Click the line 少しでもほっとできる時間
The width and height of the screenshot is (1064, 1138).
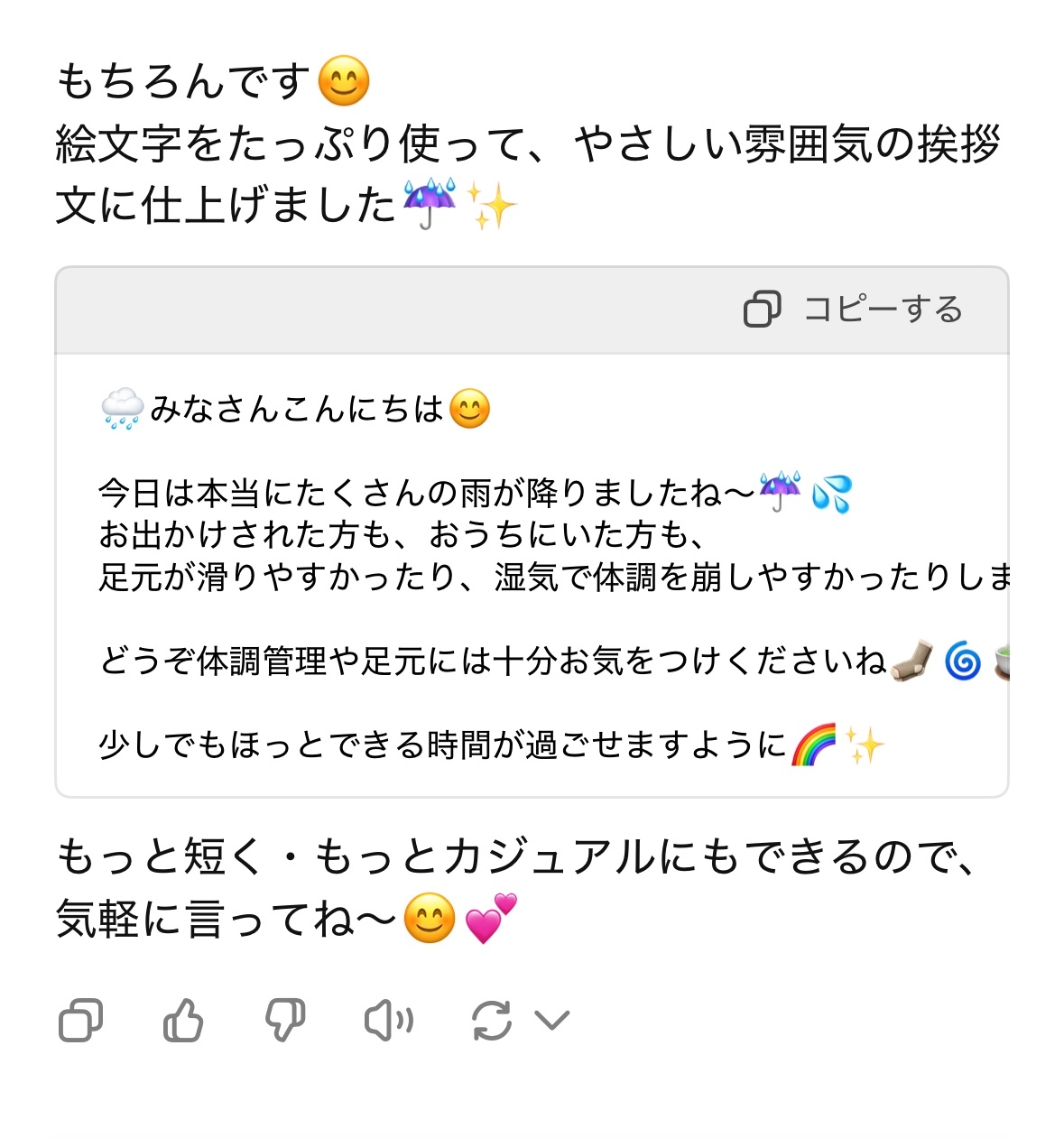(442, 745)
